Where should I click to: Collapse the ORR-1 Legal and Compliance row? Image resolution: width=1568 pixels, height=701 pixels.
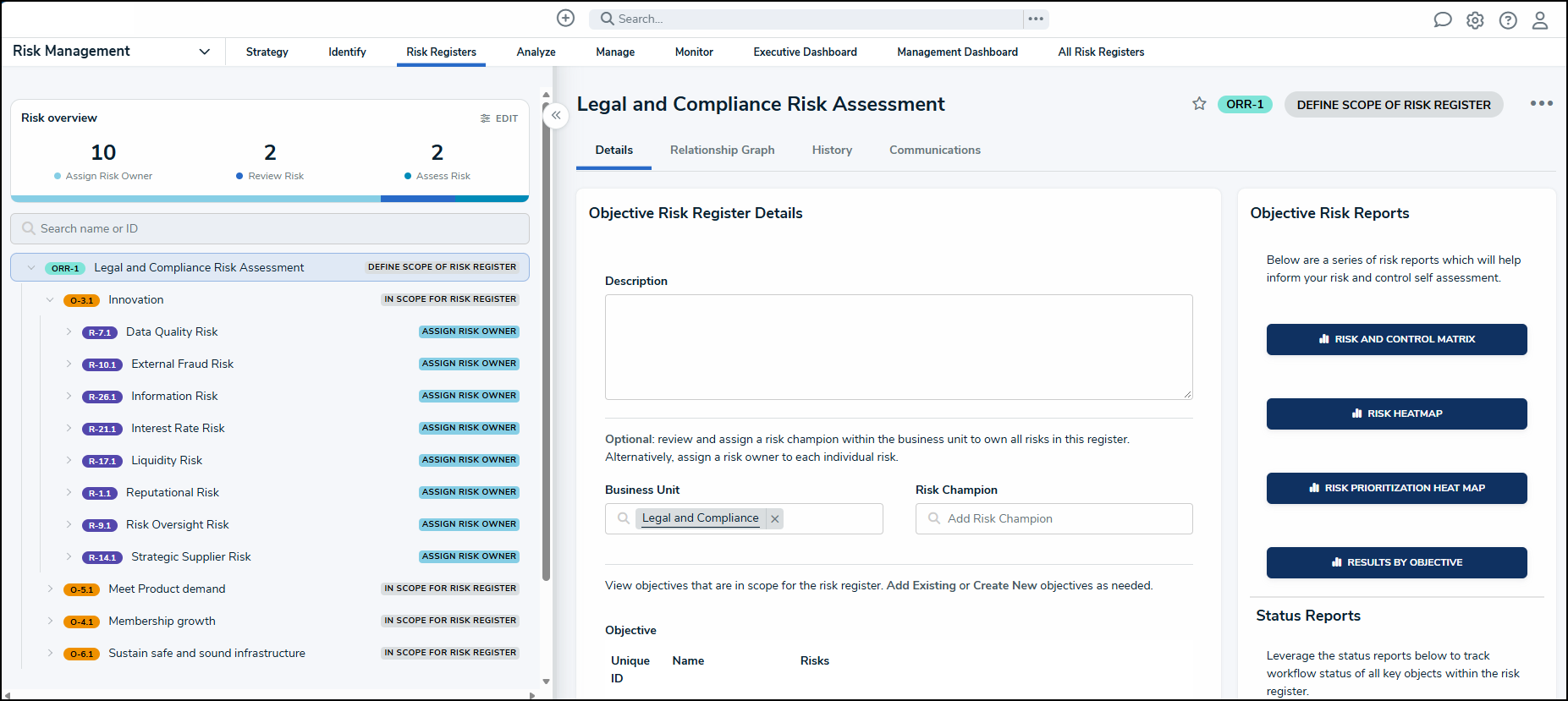(x=31, y=268)
